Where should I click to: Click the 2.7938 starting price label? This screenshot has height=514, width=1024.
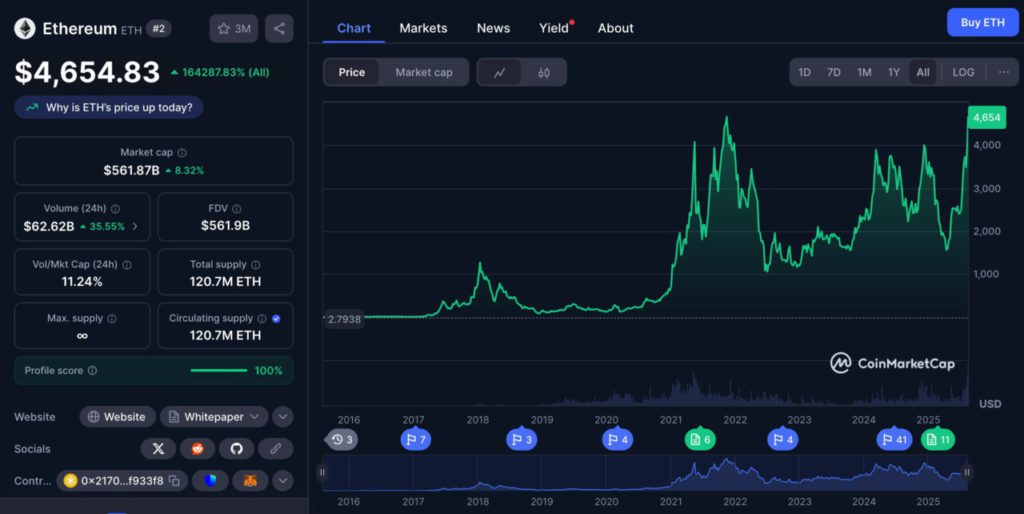(x=344, y=319)
